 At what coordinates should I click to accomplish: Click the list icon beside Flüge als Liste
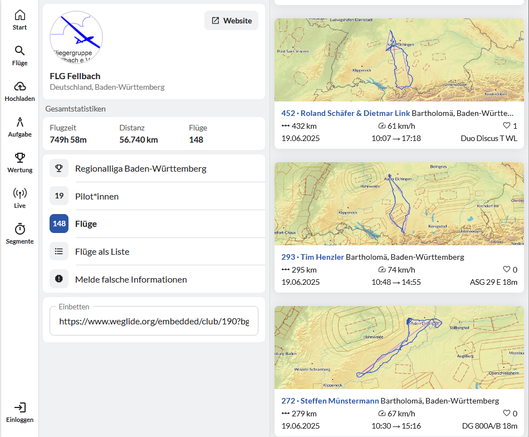(59, 251)
